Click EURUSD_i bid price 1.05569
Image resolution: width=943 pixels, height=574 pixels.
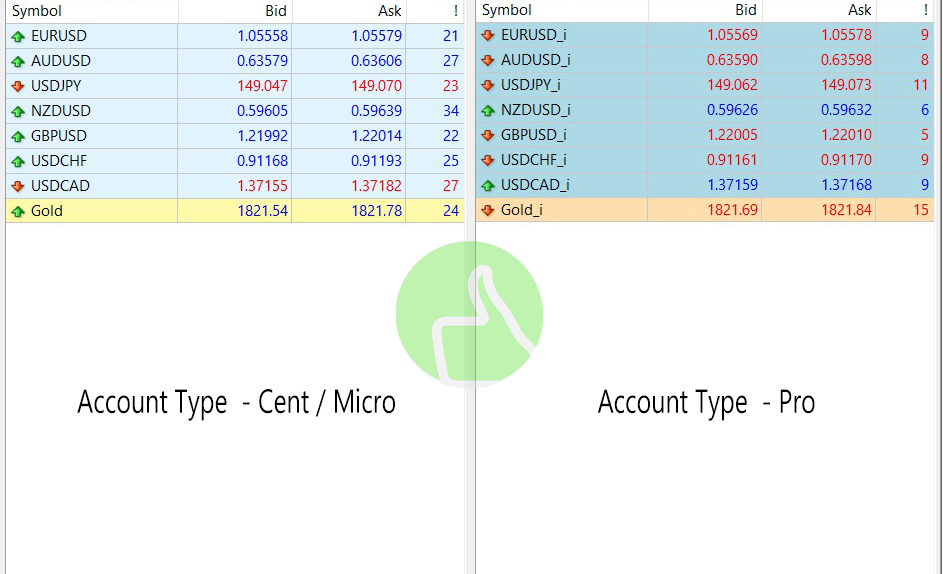(733, 35)
